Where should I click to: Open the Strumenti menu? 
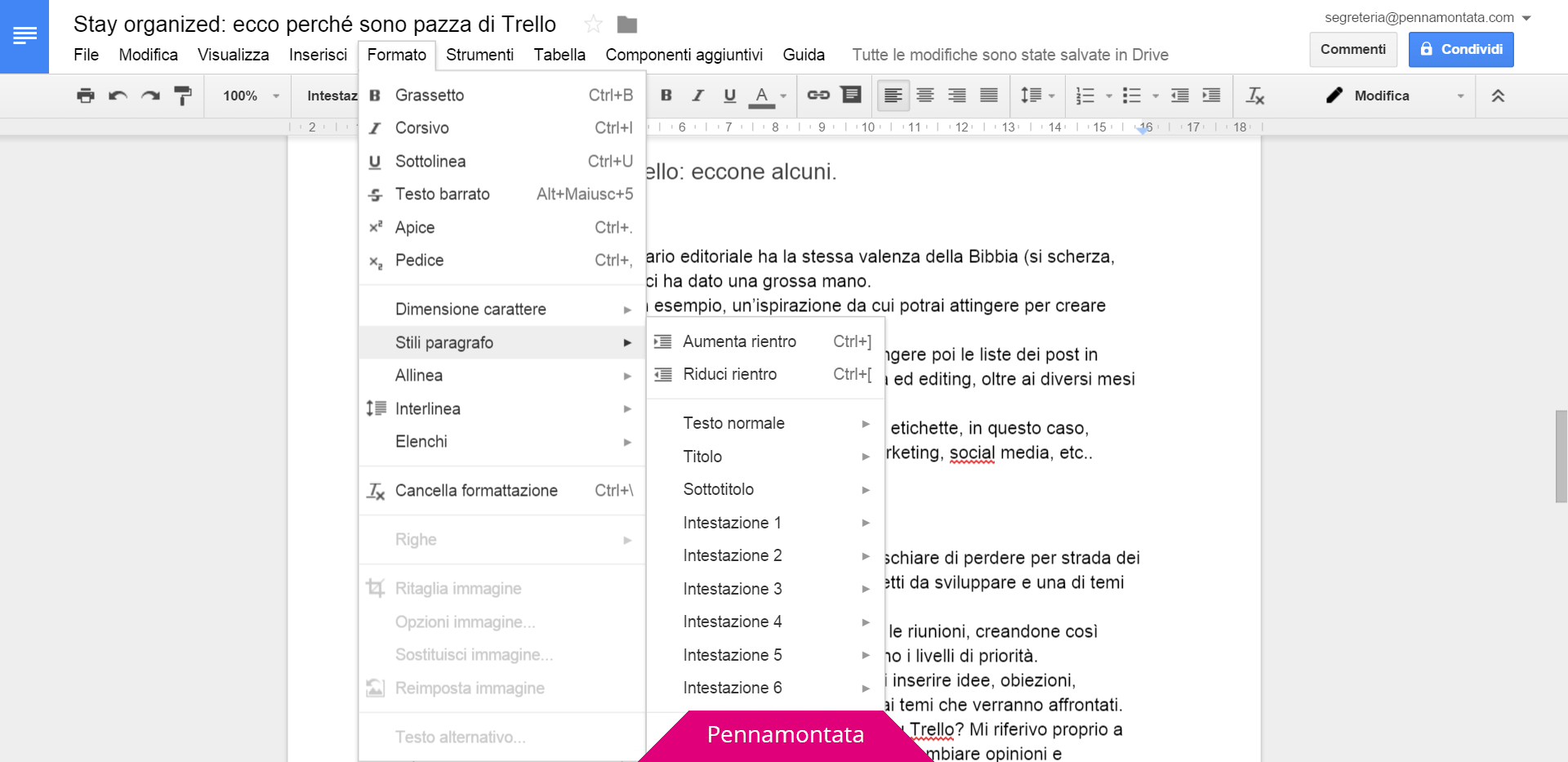pos(480,55)
